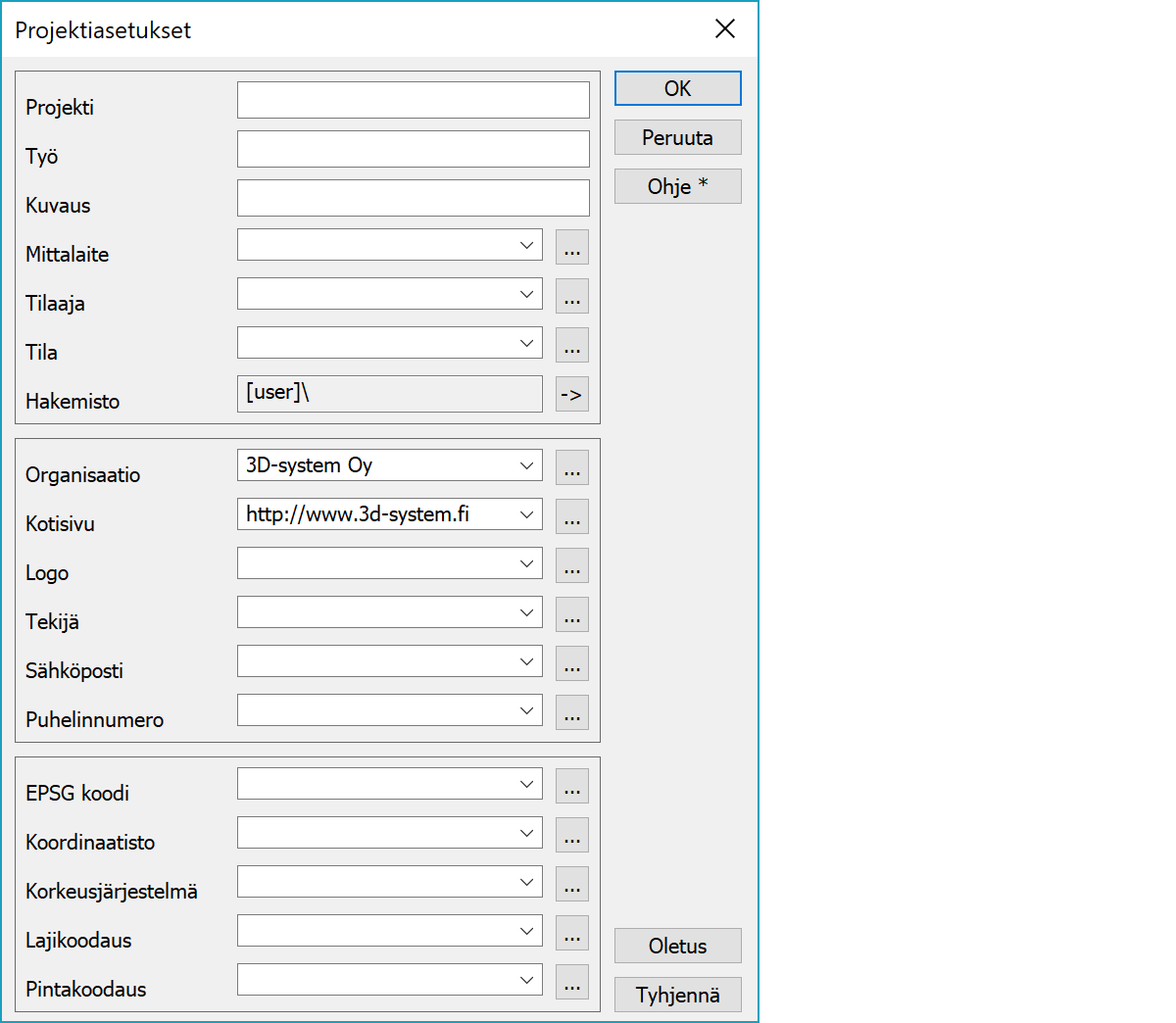Expand the Korkeusjärjestelmä dropdown
This screenshot has height=1023, width=1176.
click(x=526, y=882)
